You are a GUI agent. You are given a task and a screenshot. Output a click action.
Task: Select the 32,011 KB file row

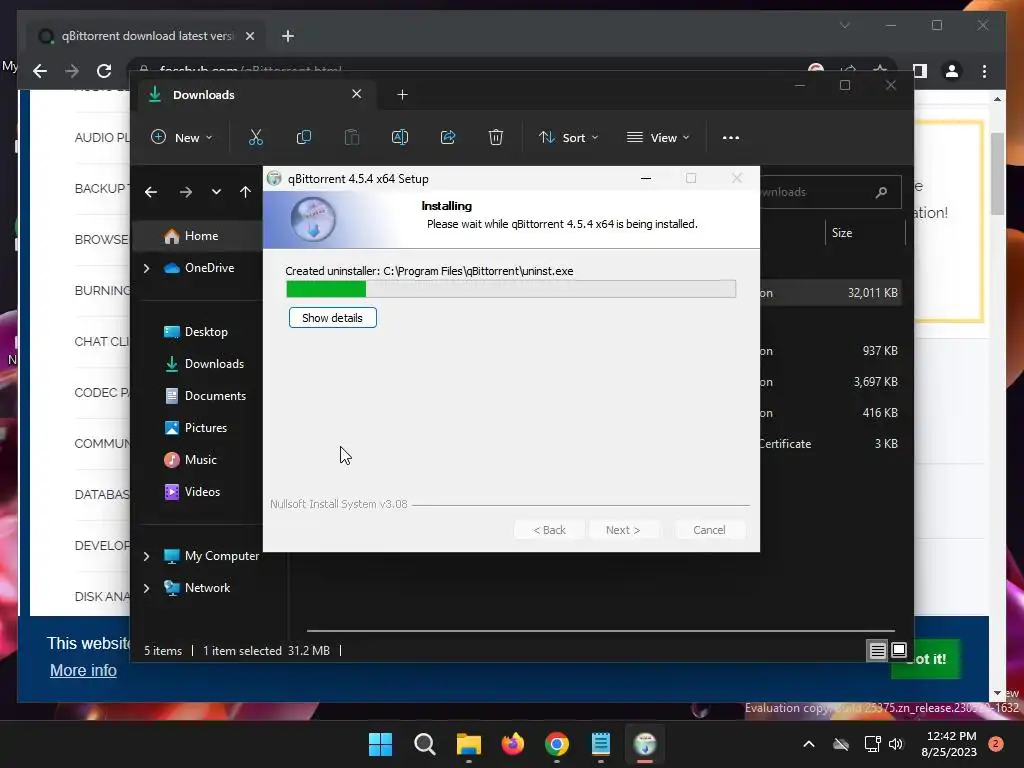point(830,293)
